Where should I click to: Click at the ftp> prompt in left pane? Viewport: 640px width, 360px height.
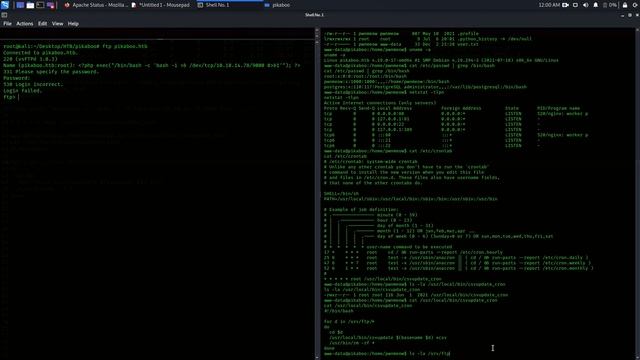(x=11, y=97)
